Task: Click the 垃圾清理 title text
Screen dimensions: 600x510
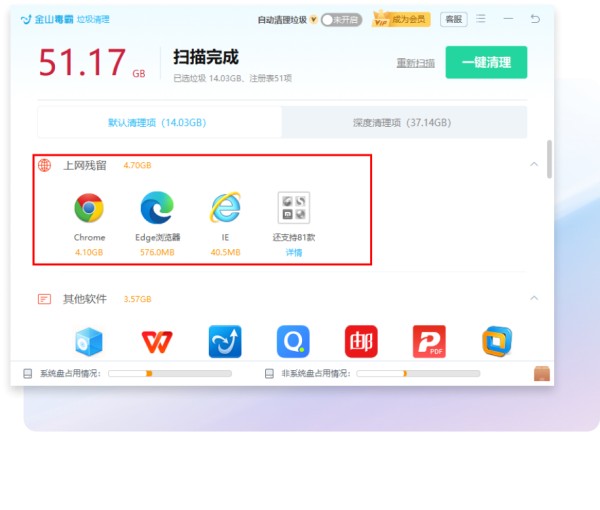Action: point(93,19)
